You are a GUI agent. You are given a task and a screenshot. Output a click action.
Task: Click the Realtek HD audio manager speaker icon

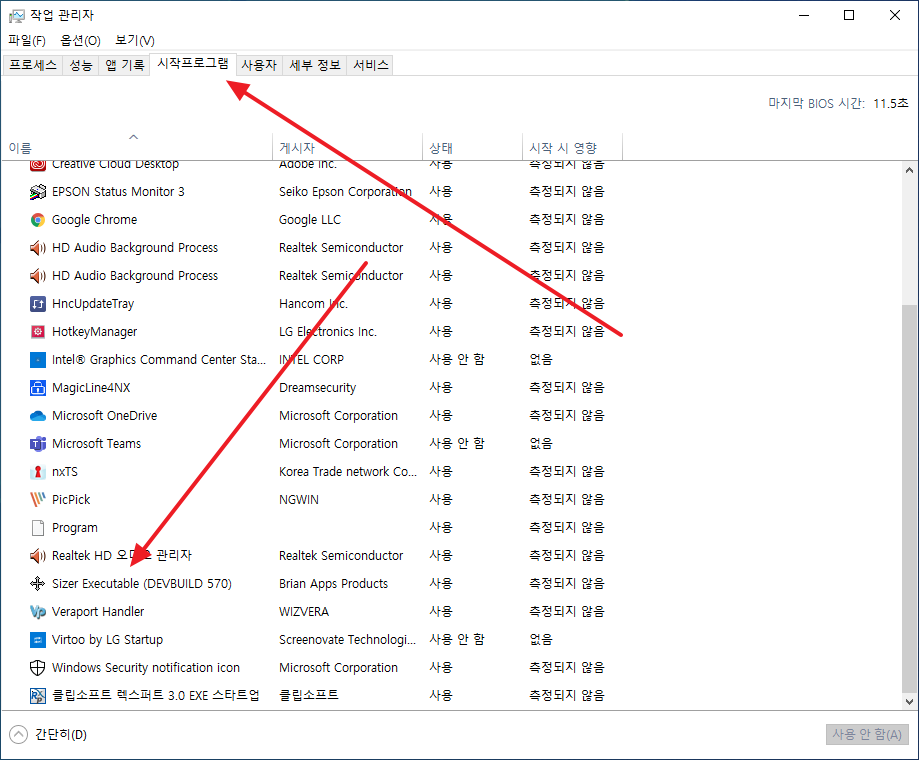(x=38, y=555)
